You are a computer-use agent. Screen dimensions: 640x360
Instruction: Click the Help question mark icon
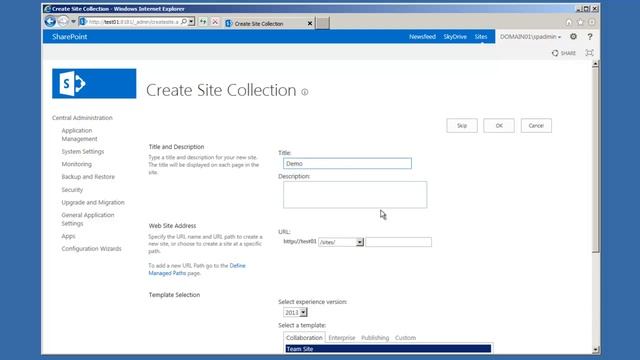tap(590, 37)
